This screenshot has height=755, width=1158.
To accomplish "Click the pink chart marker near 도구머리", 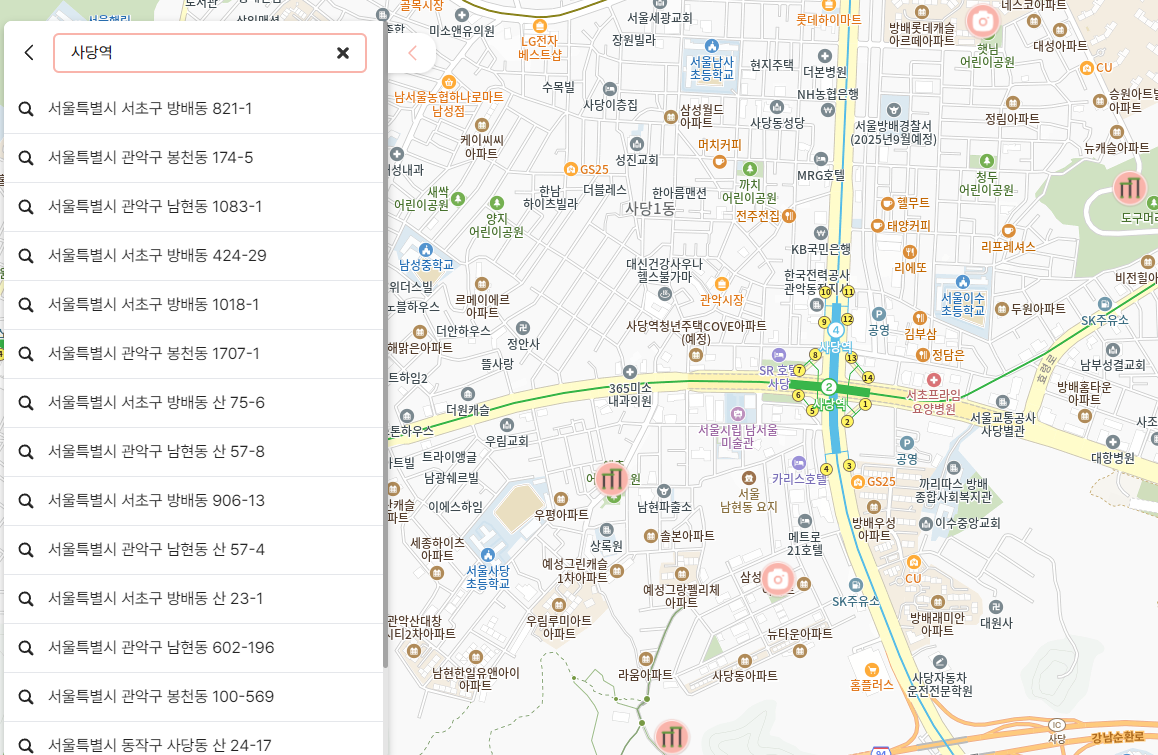I will click(x=1129, y=188).
